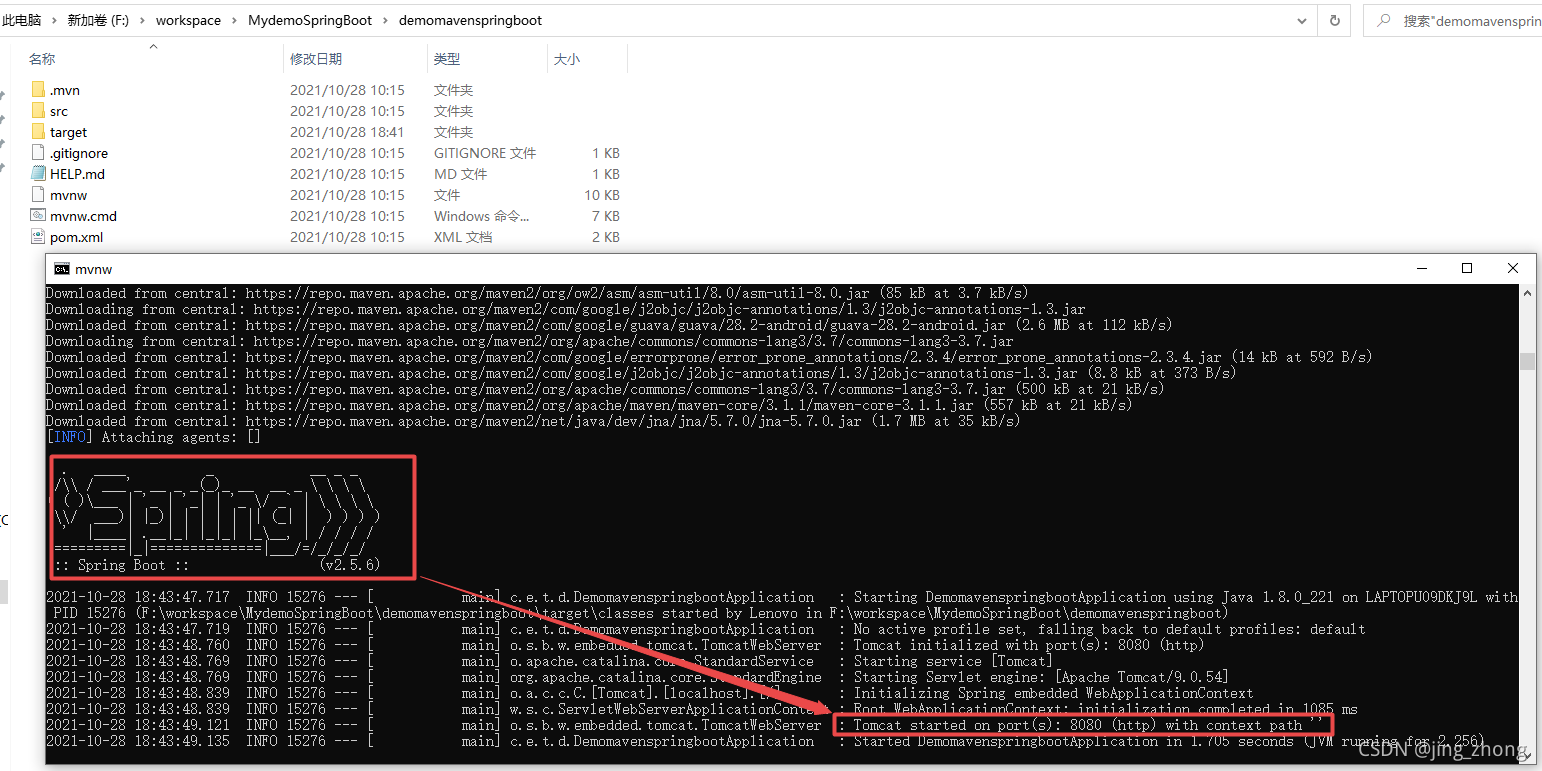
Task: Go to workspace in address breadcrumb
Action: pyautogui.click(x=188, y=20)
